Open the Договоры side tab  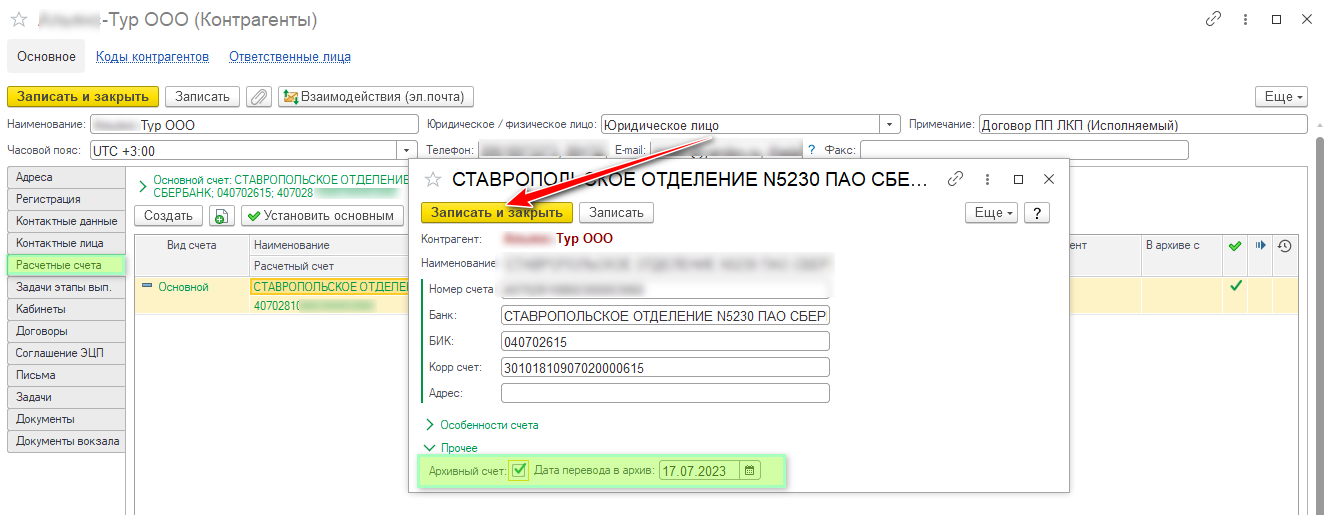pos(42,331)
